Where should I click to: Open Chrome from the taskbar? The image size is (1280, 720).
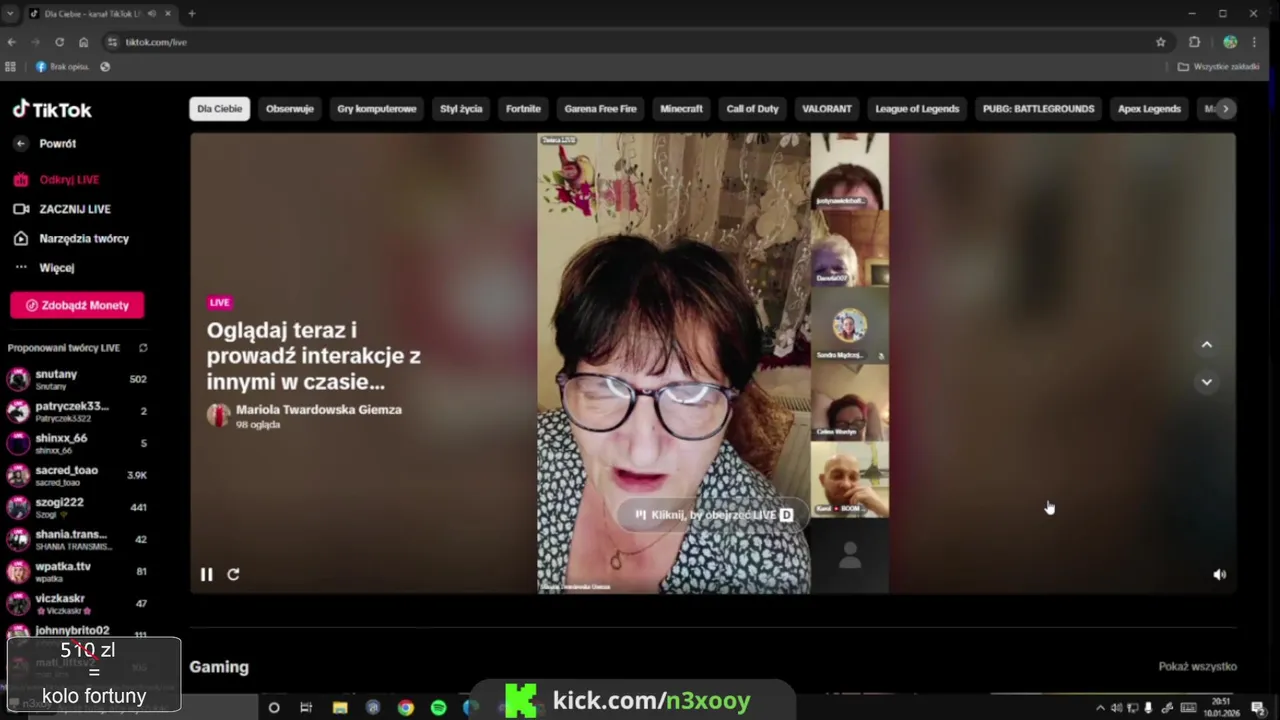(405, 707)
